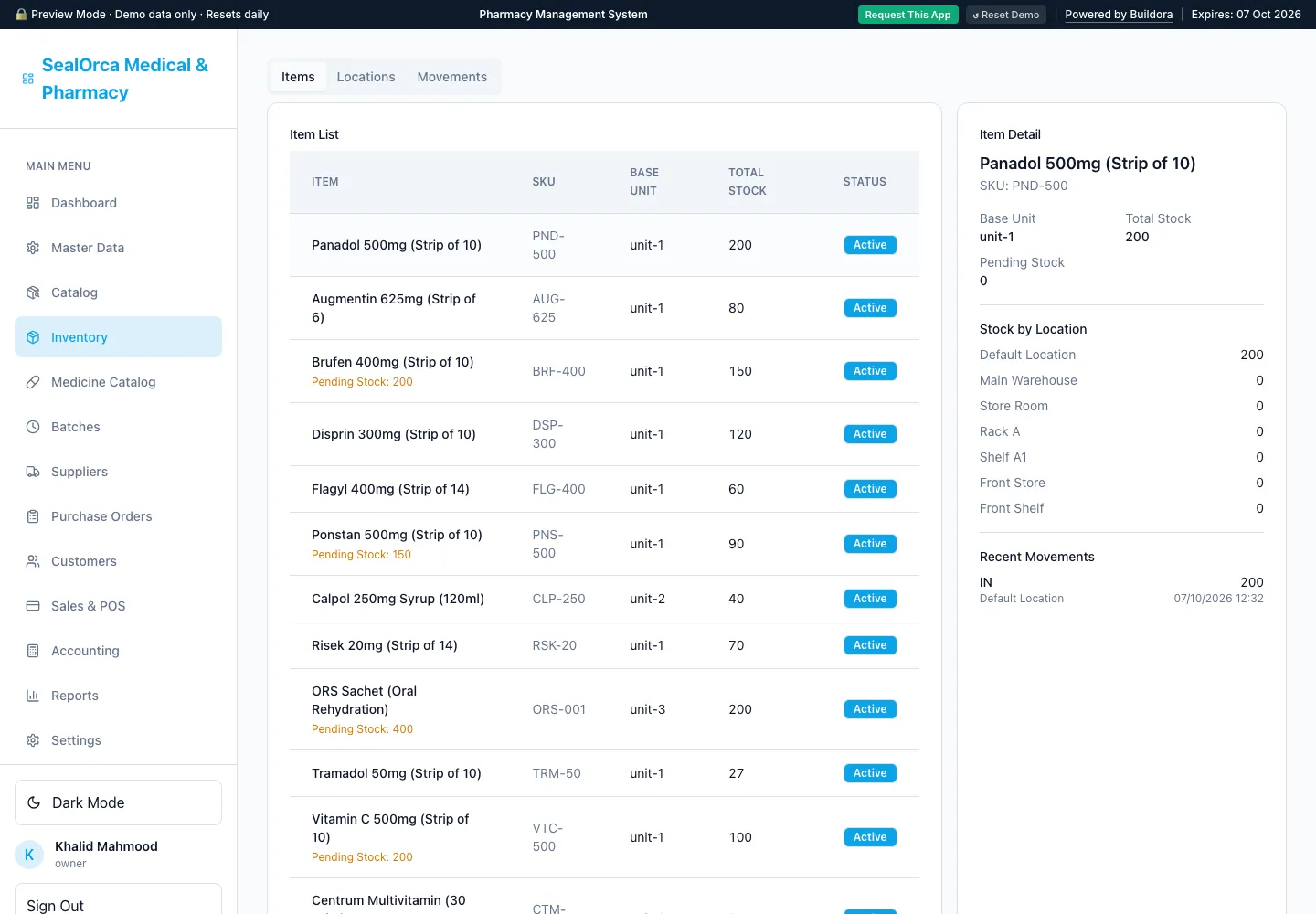Switch to the Locations tab

click(x=366, y=77)
